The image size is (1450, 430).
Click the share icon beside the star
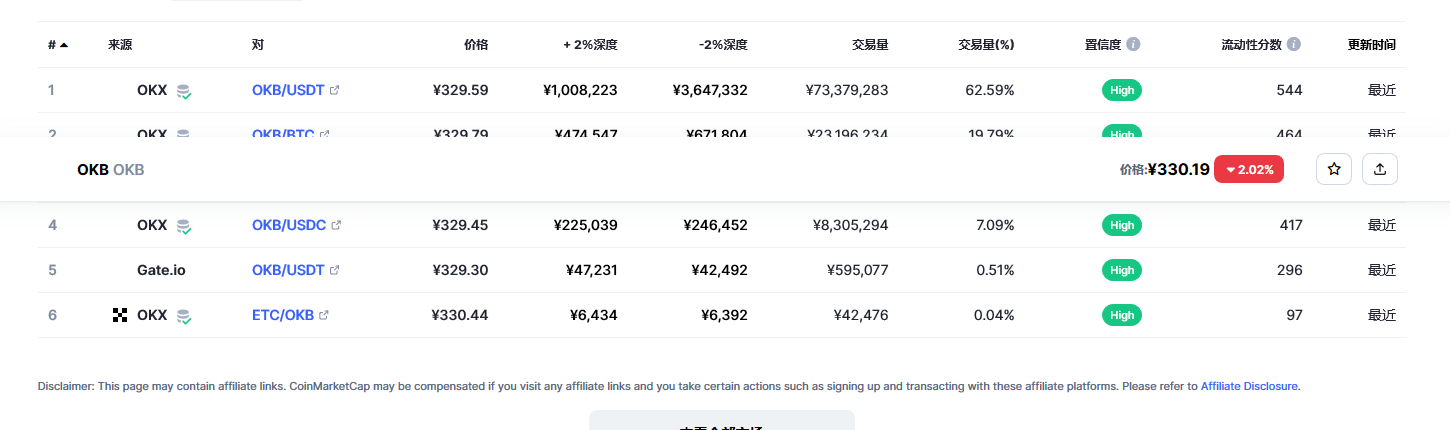[x=1379, y=170]
